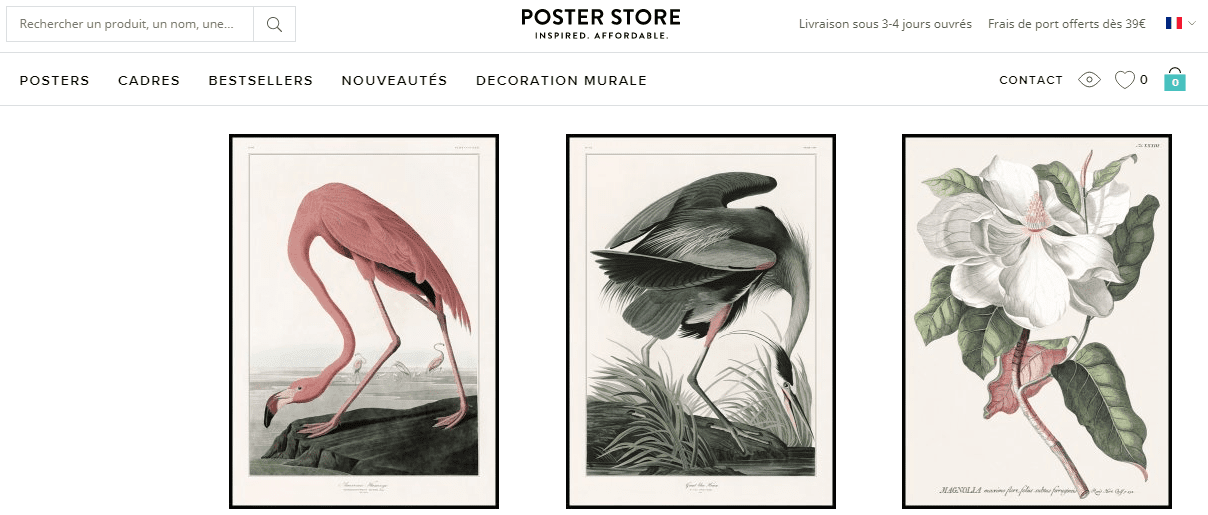Click Frais de port offerts text
The image size is (1208, 515).
click(x=1067, y=24)
